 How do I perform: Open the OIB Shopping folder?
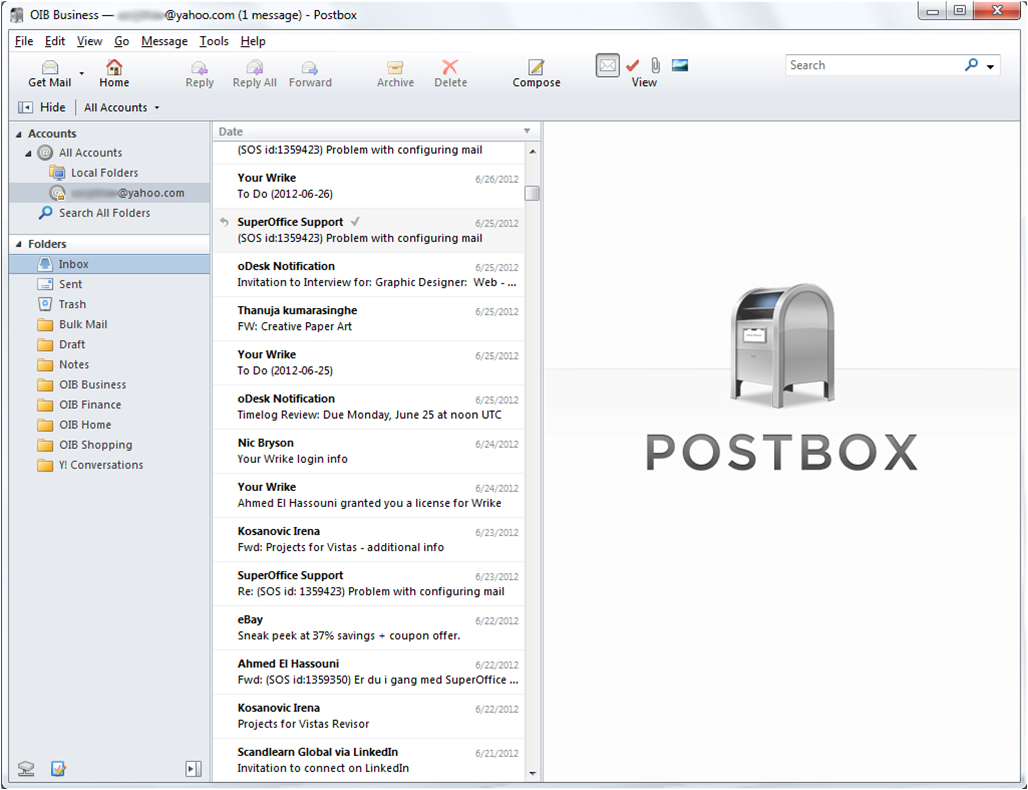click(x=96, y=444)
